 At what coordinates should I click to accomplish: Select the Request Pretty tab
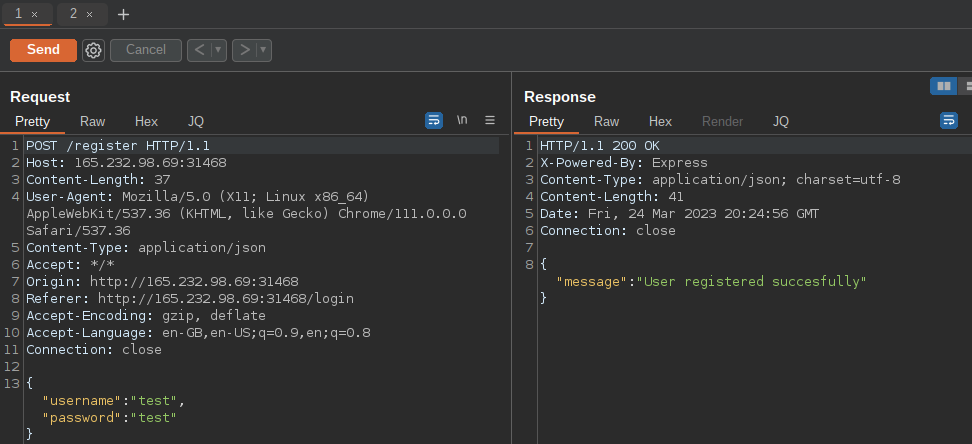pos(32,122)
